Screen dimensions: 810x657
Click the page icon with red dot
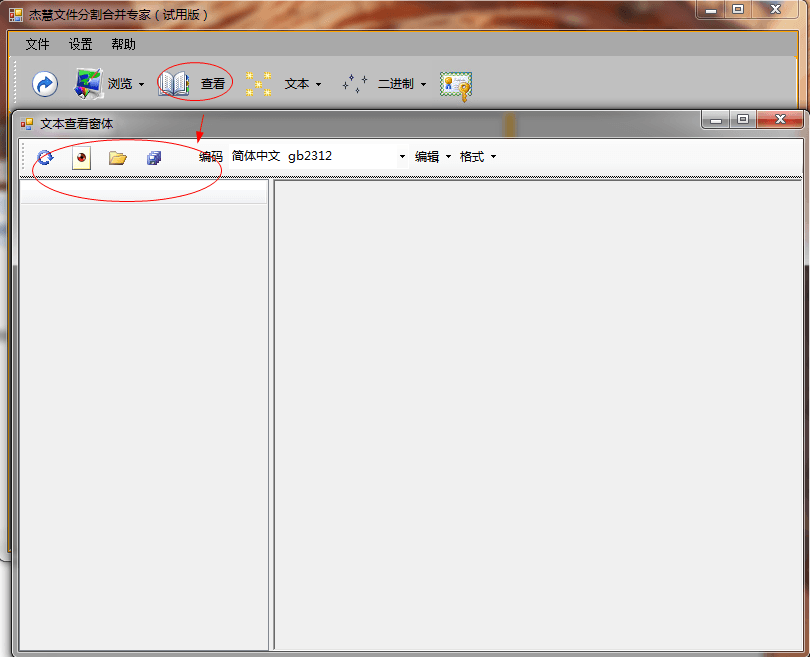(x=81, y=157)
